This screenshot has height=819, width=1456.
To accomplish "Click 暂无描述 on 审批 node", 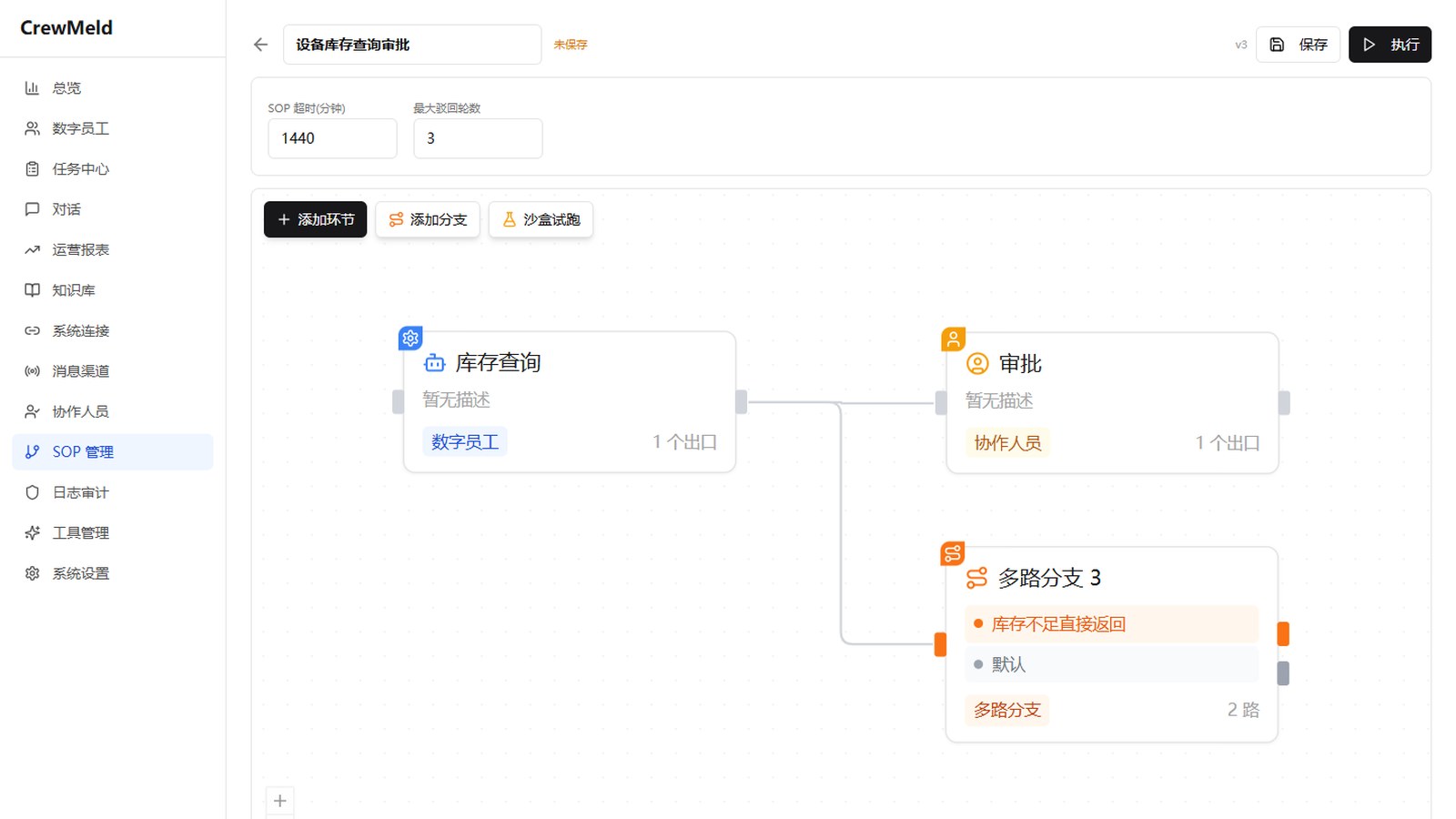I will point(999,401).
